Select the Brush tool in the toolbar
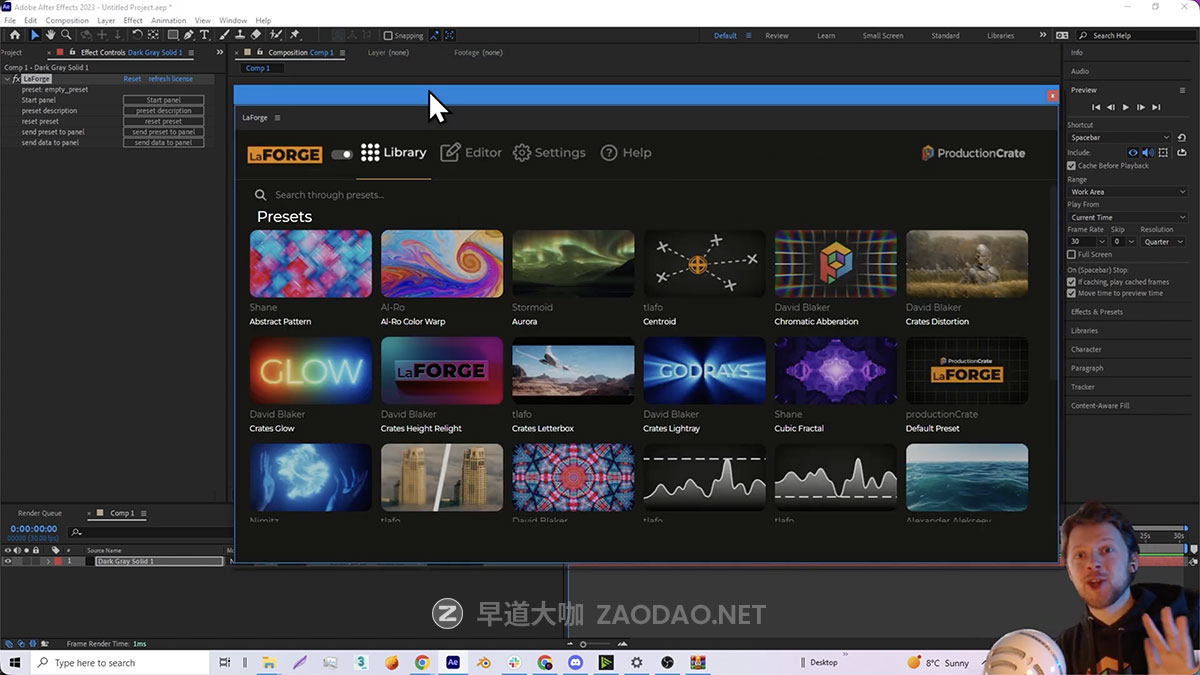This screenshot has width=1200, height=675. 223,35
